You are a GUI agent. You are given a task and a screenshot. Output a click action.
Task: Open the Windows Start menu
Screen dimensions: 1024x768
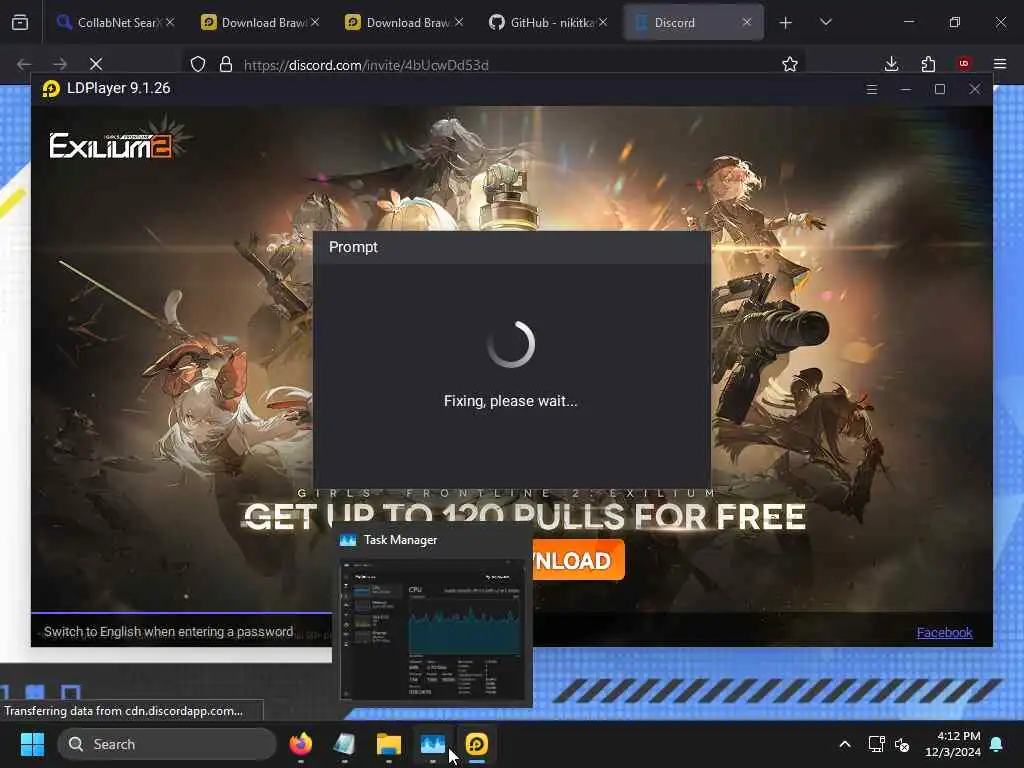tap(32, 744)
